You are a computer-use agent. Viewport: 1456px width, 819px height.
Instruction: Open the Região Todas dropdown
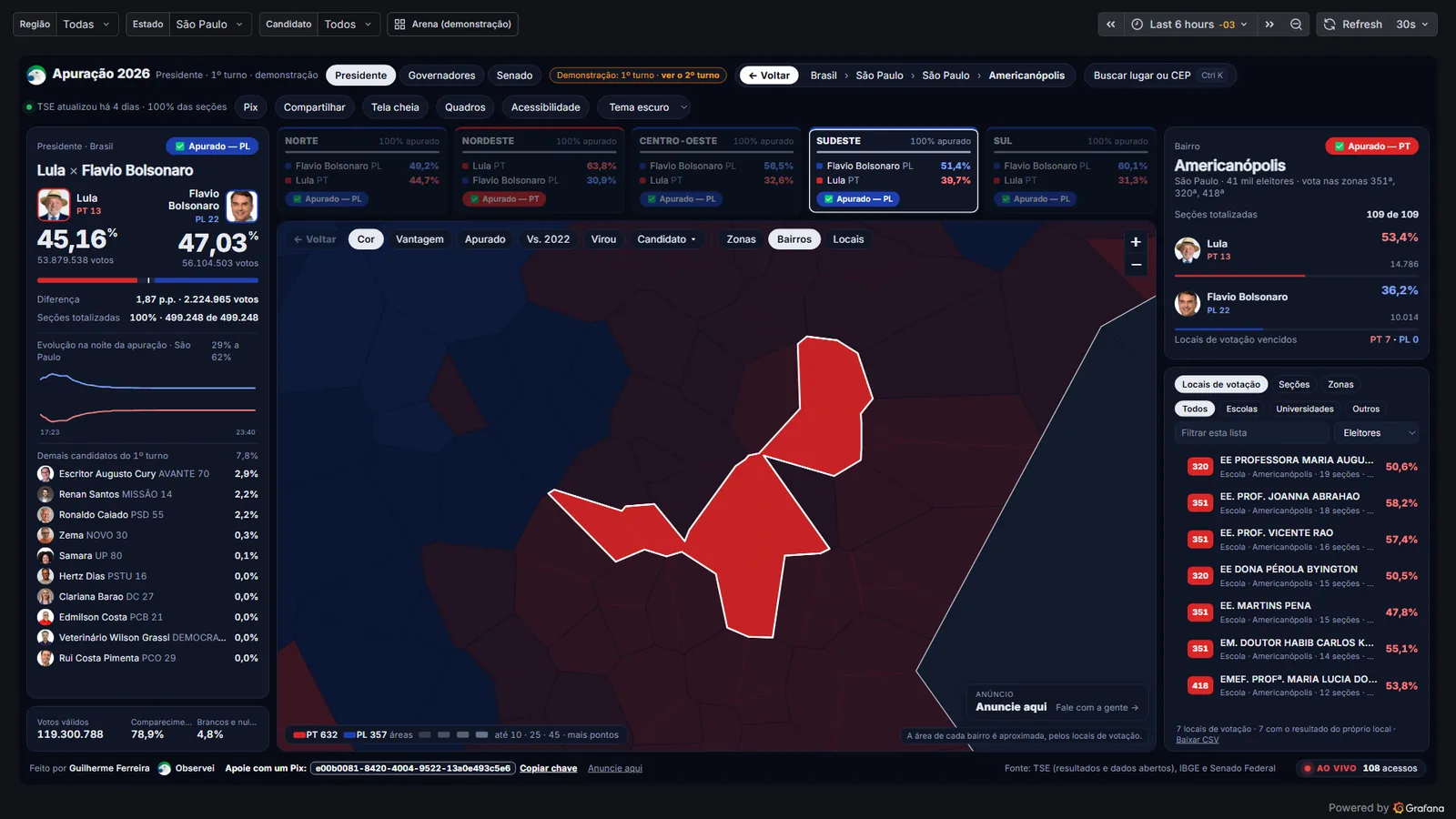click(87, 25)
